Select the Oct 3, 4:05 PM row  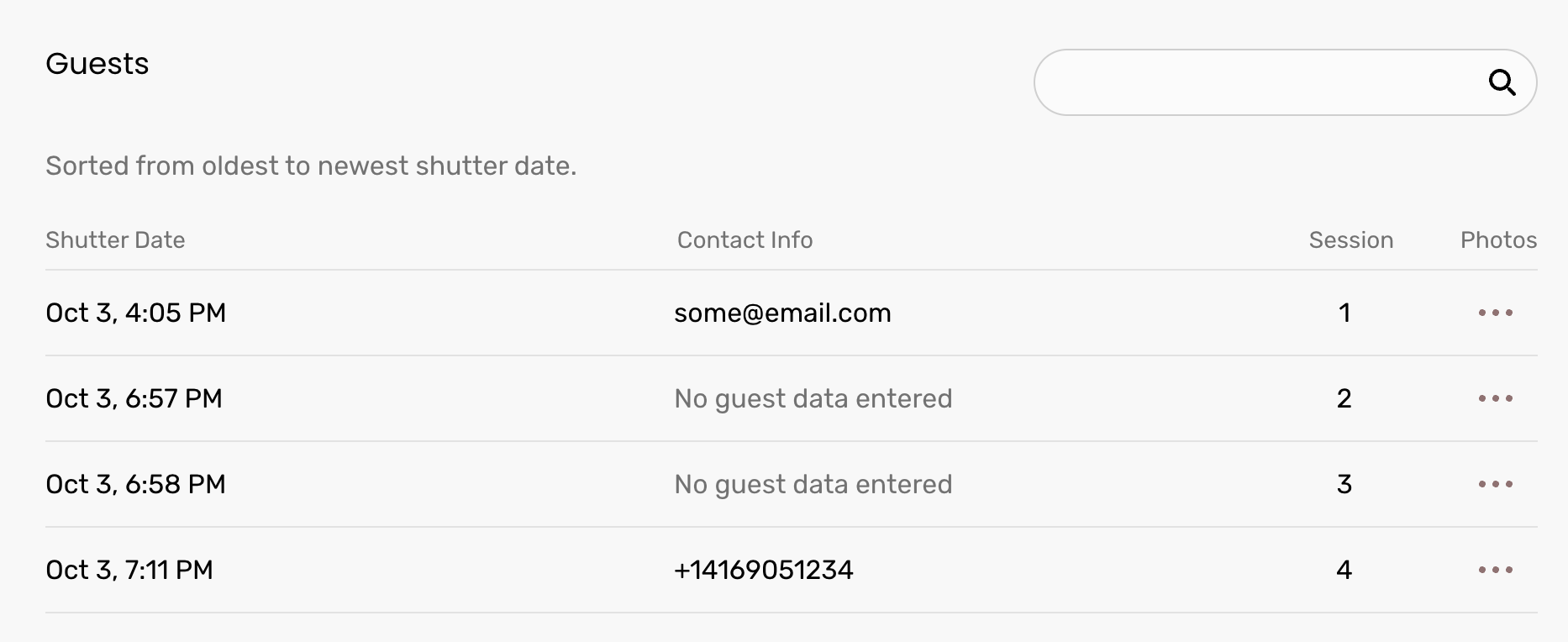coord(135,313)
